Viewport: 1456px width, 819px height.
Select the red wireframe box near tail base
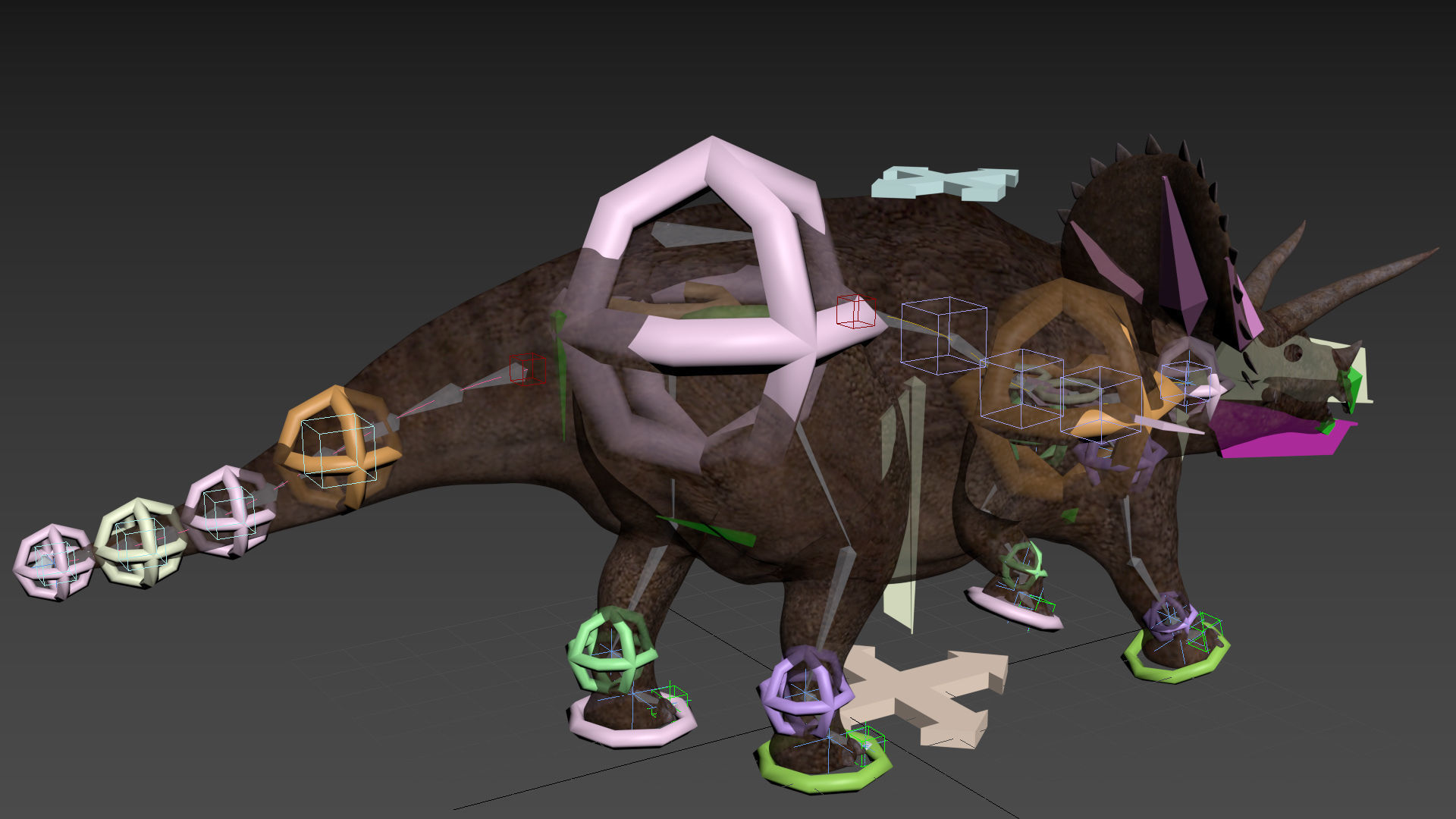click(x=526, y=369)
